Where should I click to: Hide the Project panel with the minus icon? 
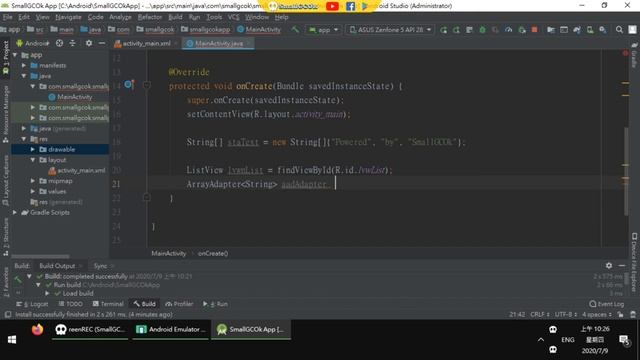click(102, 43)
